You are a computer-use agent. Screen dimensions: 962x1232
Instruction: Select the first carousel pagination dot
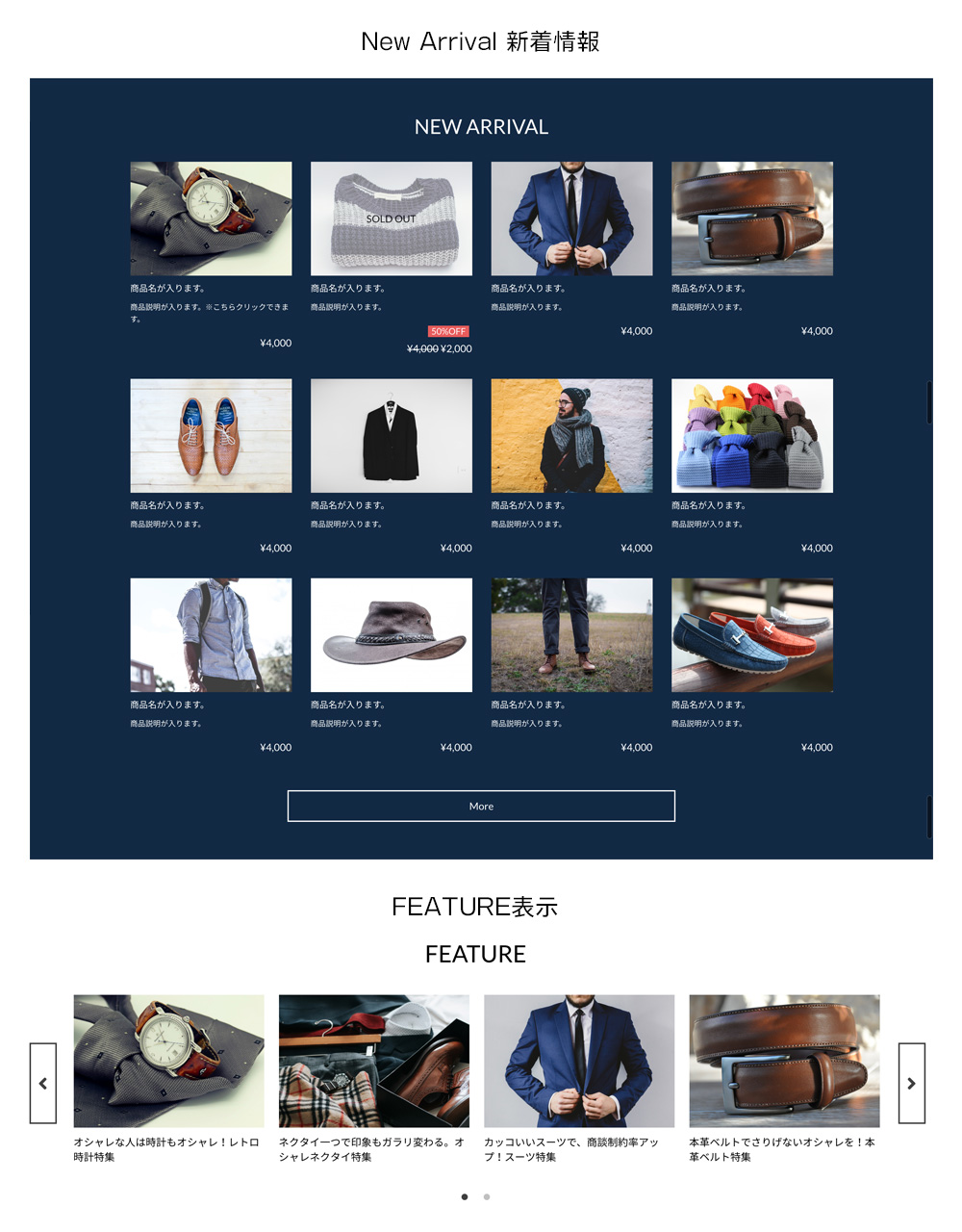tap(465, 1196)
